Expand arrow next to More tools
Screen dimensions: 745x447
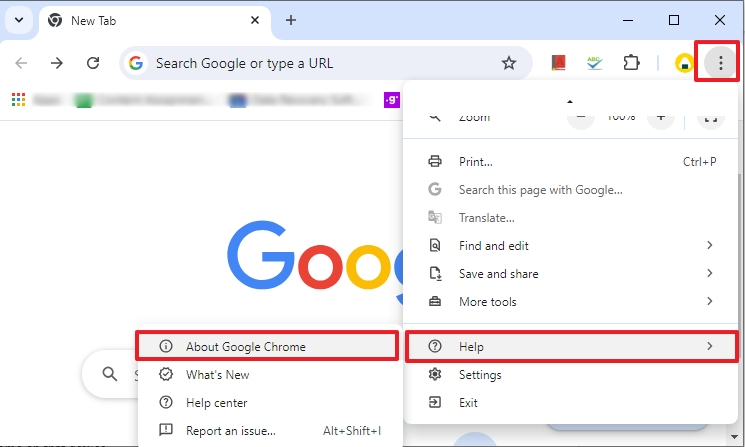[x=709, y=301]
